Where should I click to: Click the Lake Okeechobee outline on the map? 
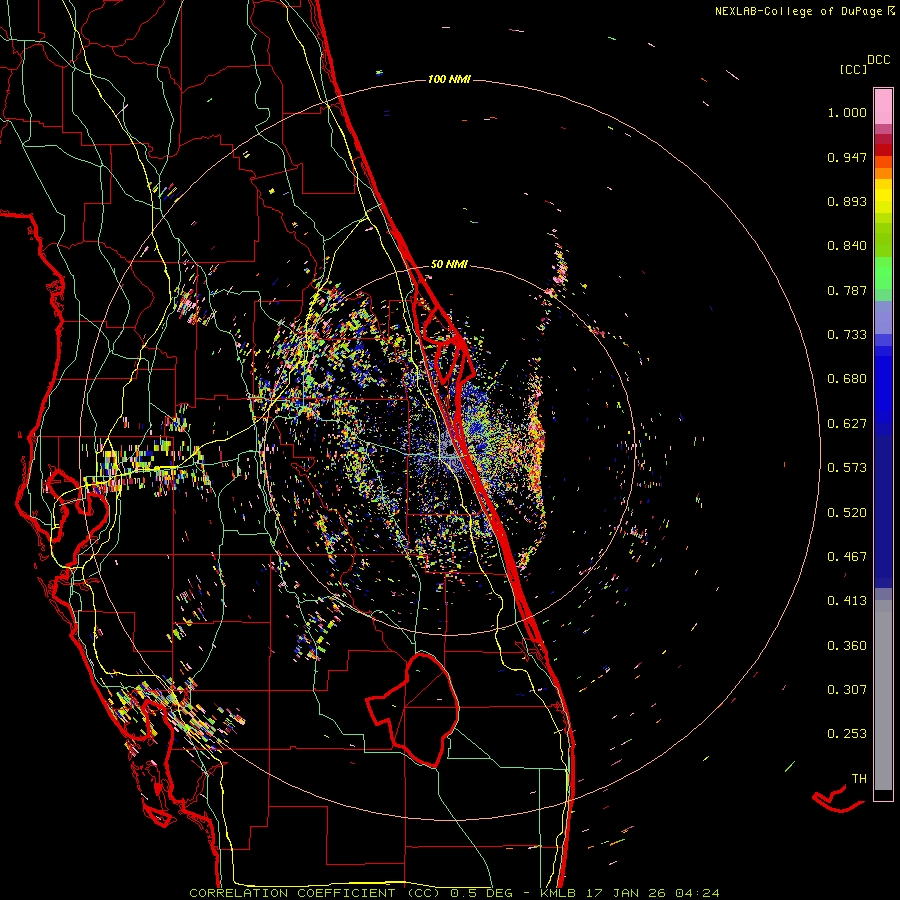coord(413,710)
